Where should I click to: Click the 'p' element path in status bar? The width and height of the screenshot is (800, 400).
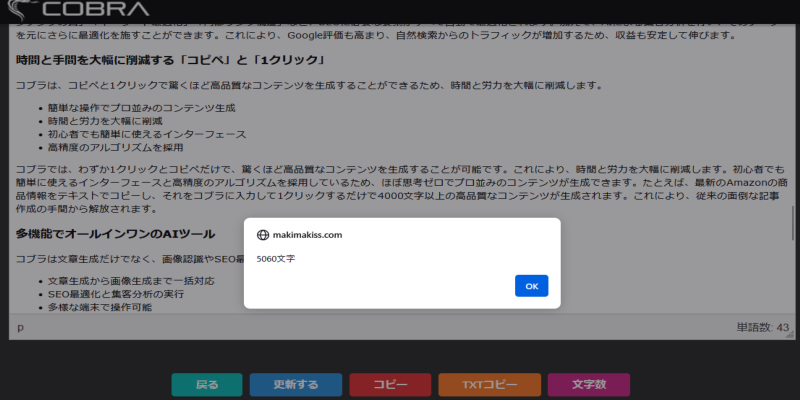(x=20, y=328)
